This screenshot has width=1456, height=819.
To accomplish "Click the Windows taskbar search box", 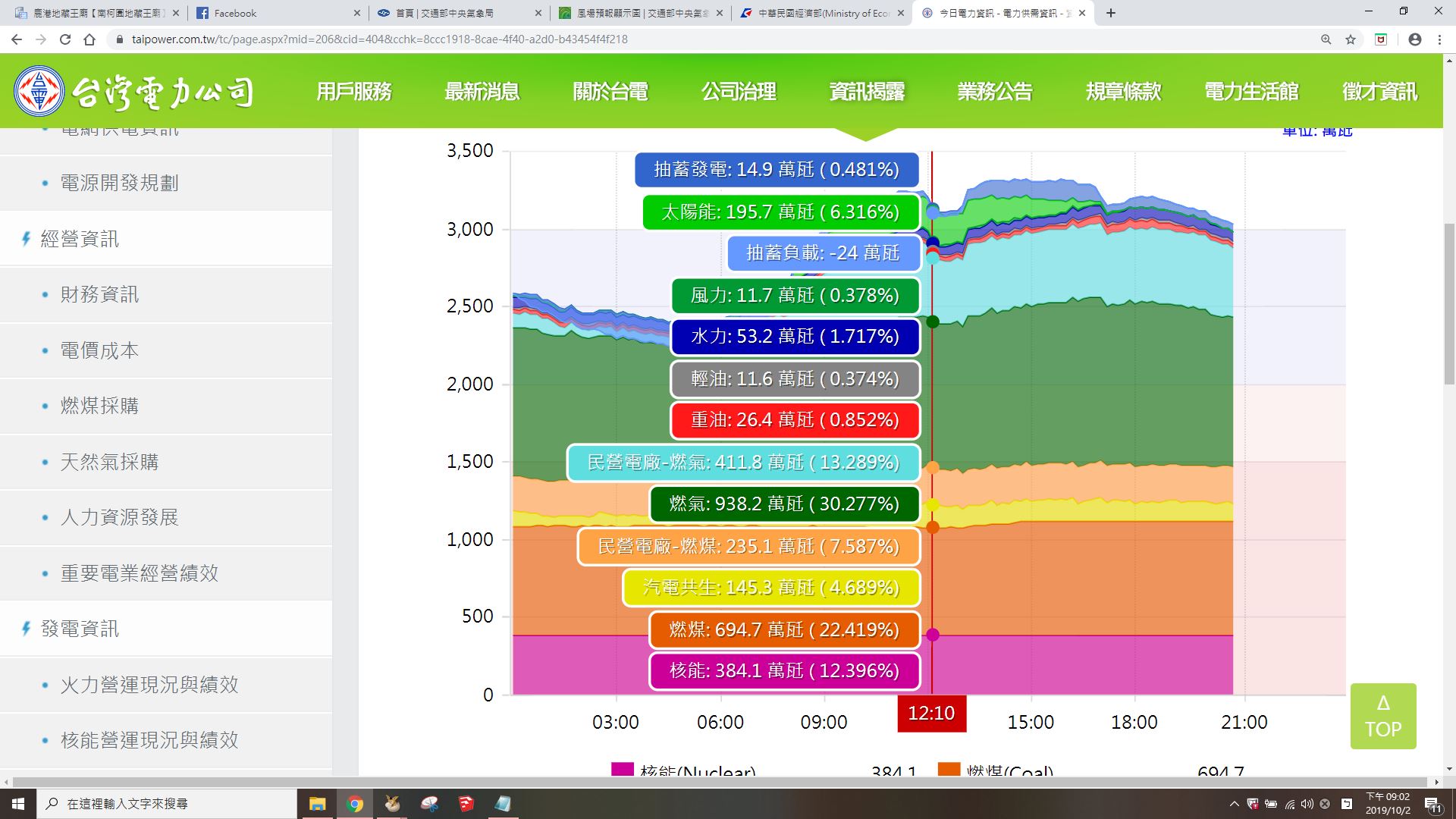I will [167, 804].
